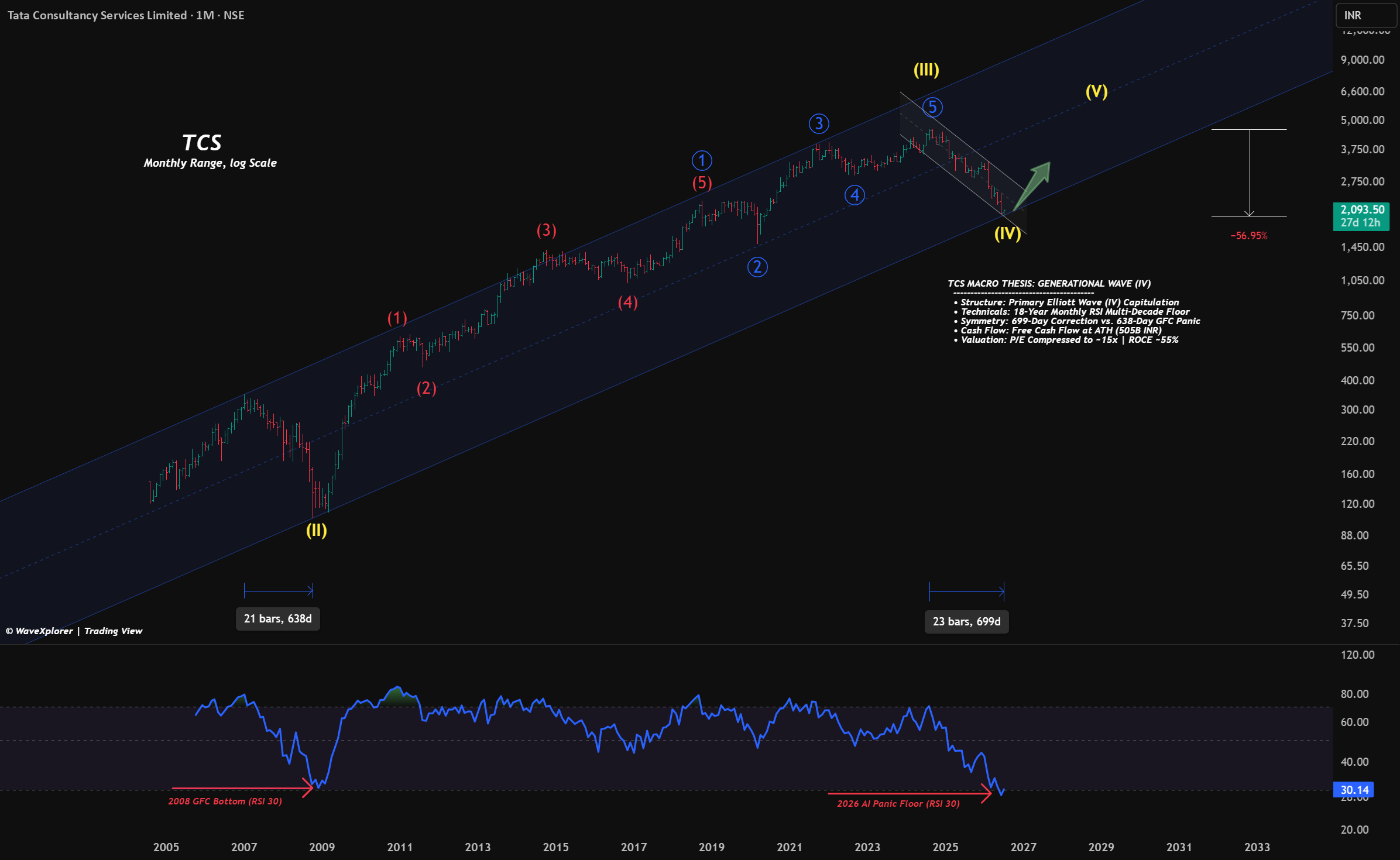Image resolution: width=1400 pixels, height=860 pixels.
Task: Select the 3,750.00 price axis label
Action: pos(1363,149)
